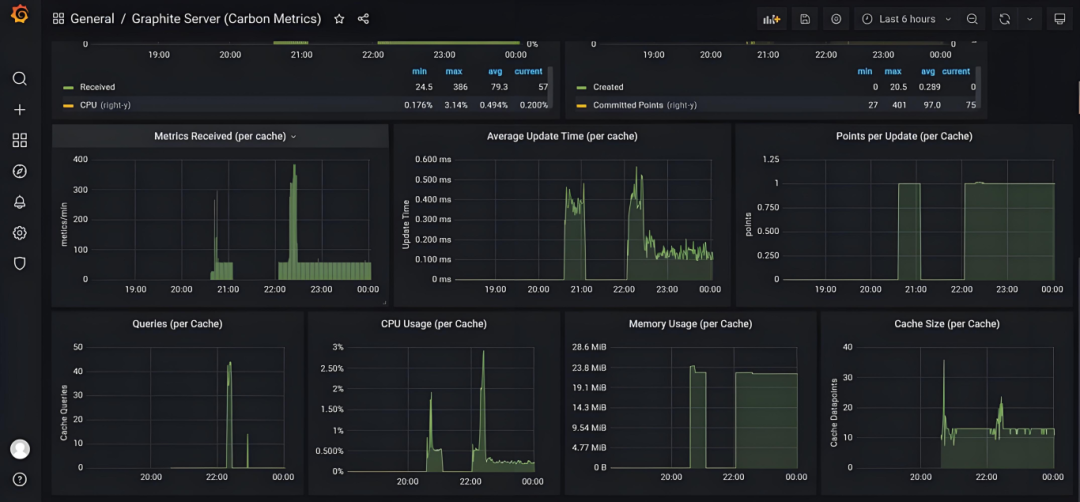
Task: Click the Add panel icon
Action: click(x=771, y=19)
